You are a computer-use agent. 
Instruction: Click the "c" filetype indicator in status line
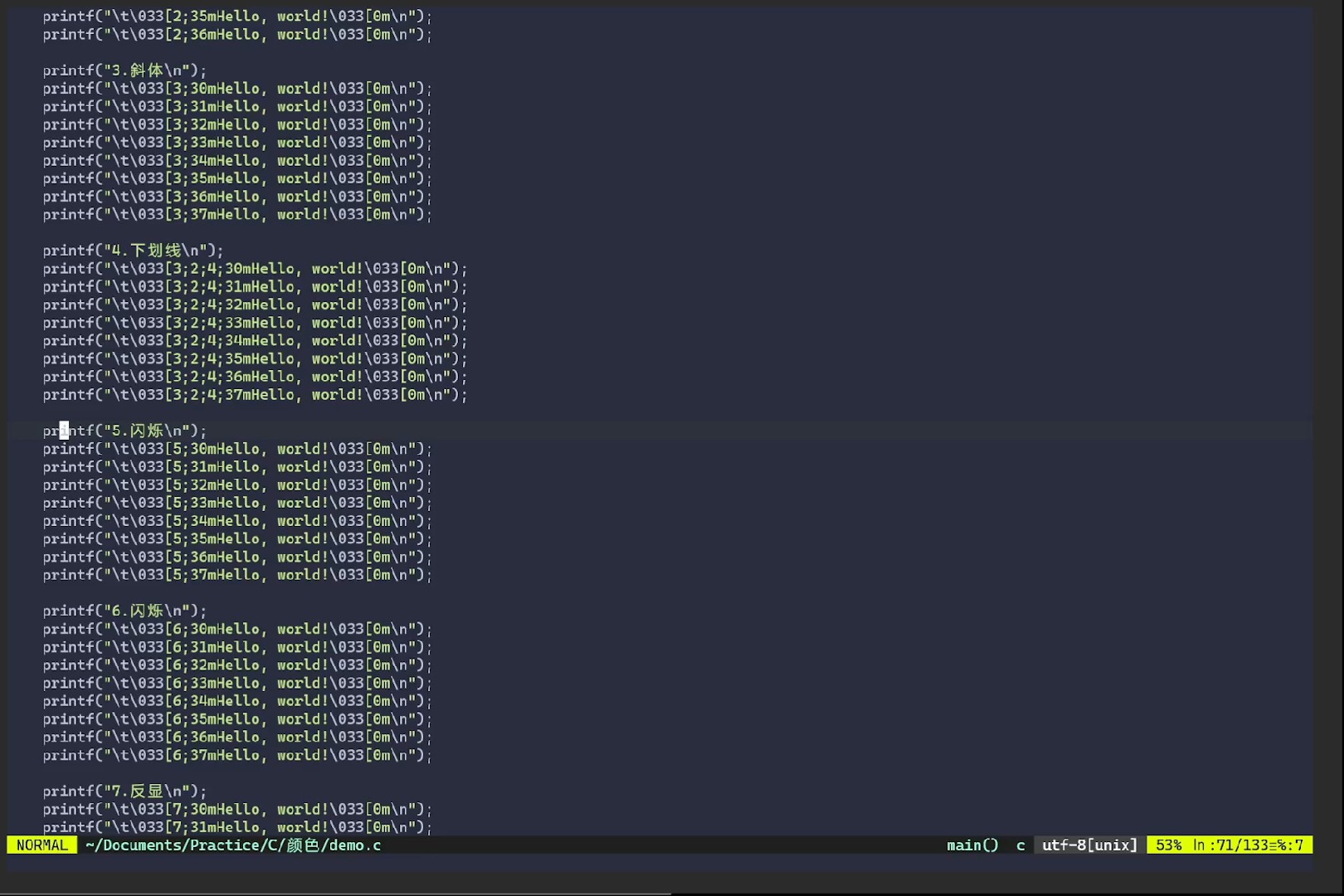(x=1020, y=845)
